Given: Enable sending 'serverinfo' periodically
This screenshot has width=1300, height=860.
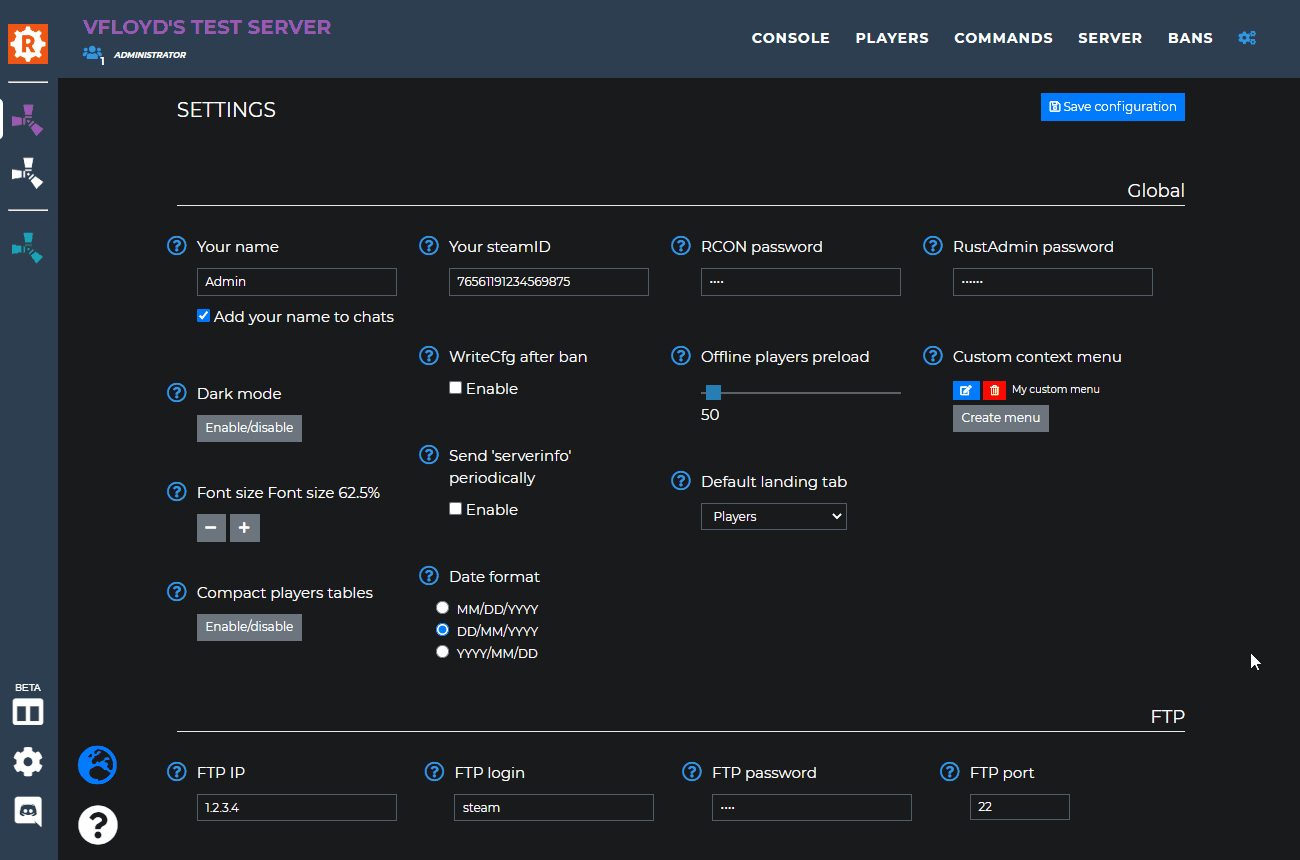Looking at the screenshot, I should (x=455, y=508).
